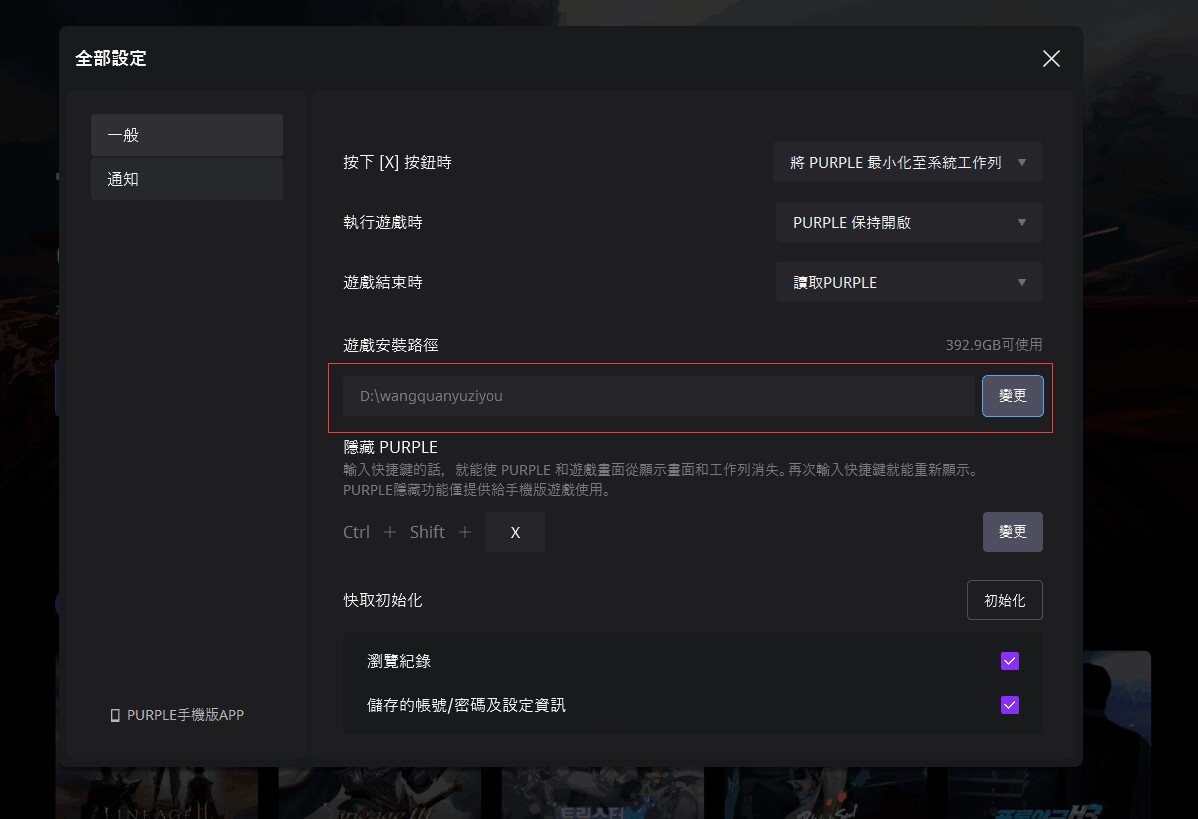1198x819 pixels.
Task: Select the Trickster game thumbnail at bottom
Action: tap(602, 795)
